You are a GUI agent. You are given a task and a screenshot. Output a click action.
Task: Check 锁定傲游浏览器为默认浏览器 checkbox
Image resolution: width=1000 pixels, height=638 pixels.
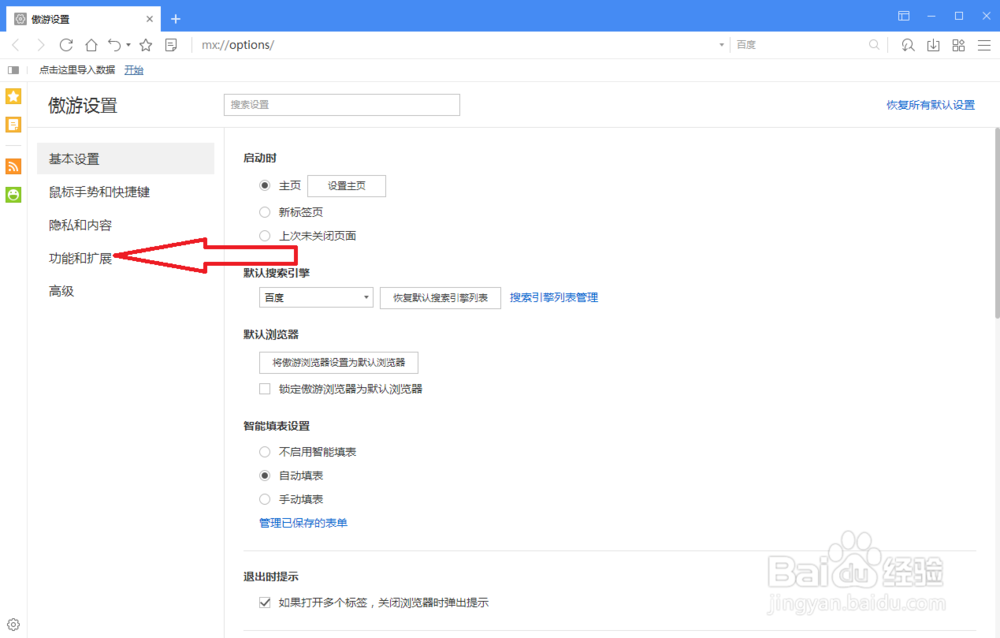(x=265, y=389)
